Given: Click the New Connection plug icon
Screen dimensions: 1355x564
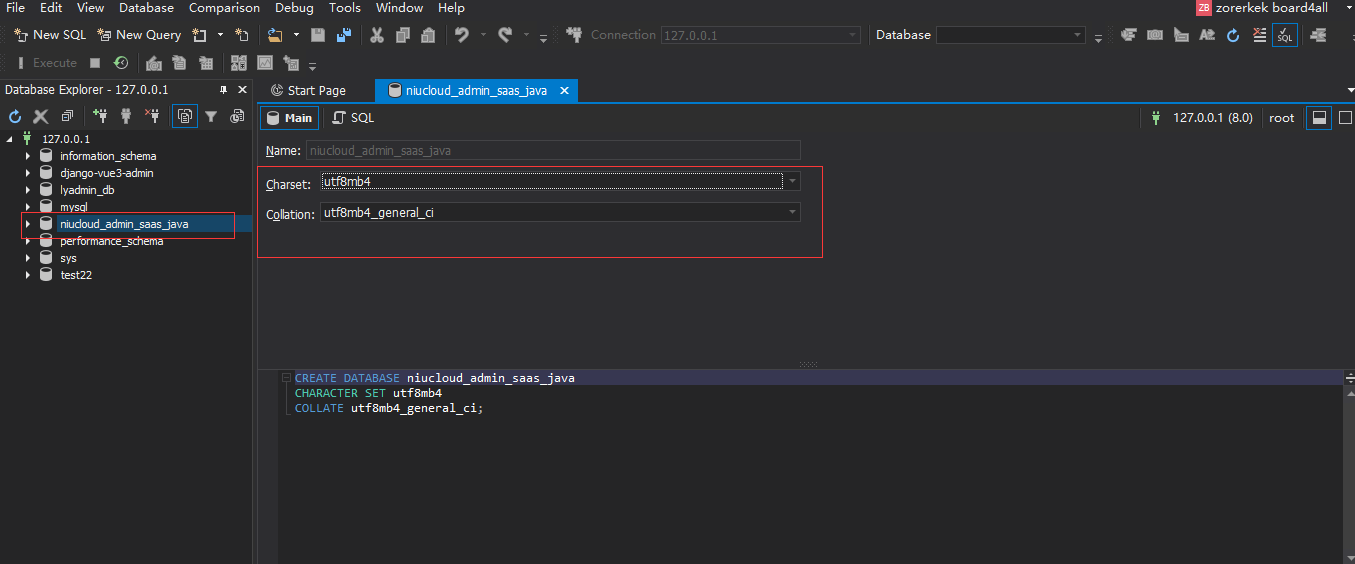Looking at the screenshot, I should 100,117.
